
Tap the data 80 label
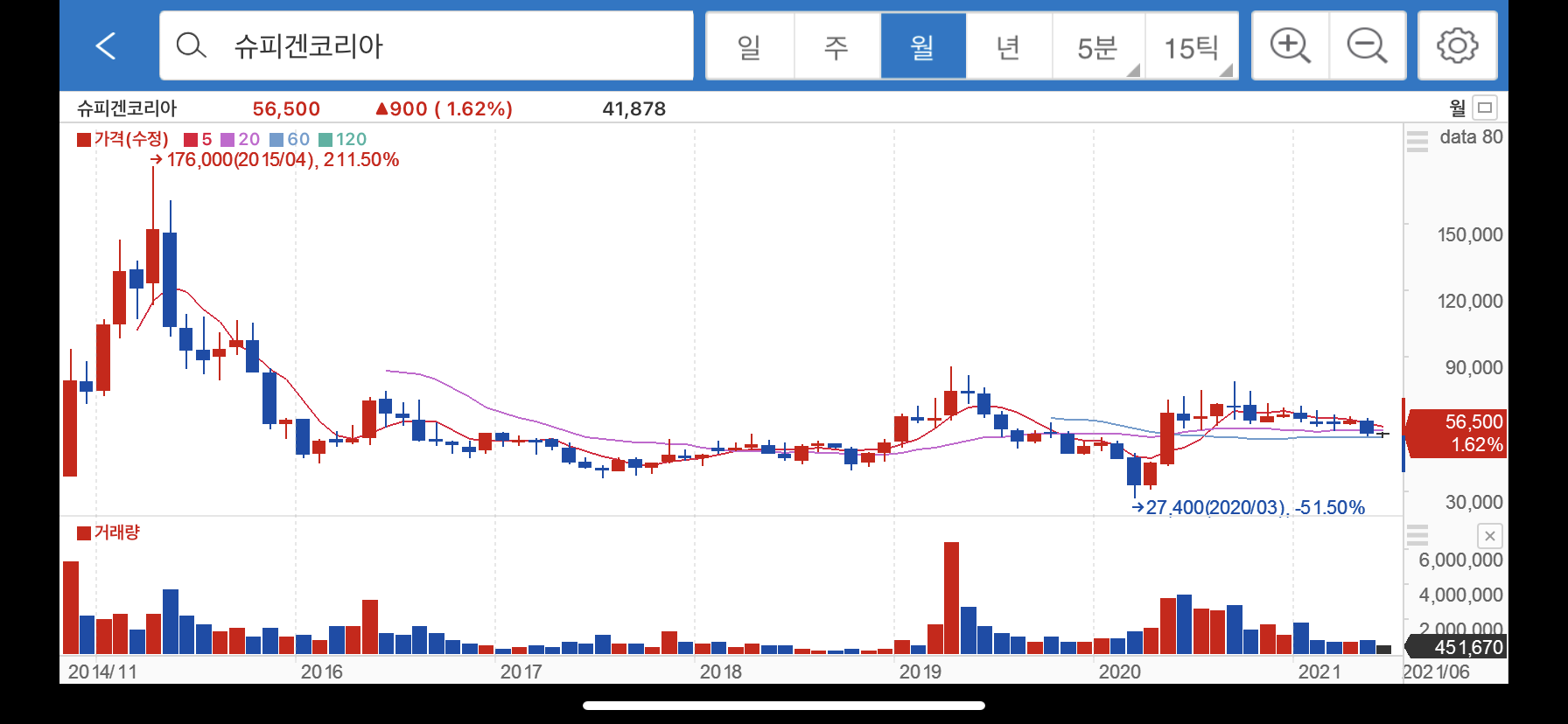pyautogui.click(x=1471, y=136)
